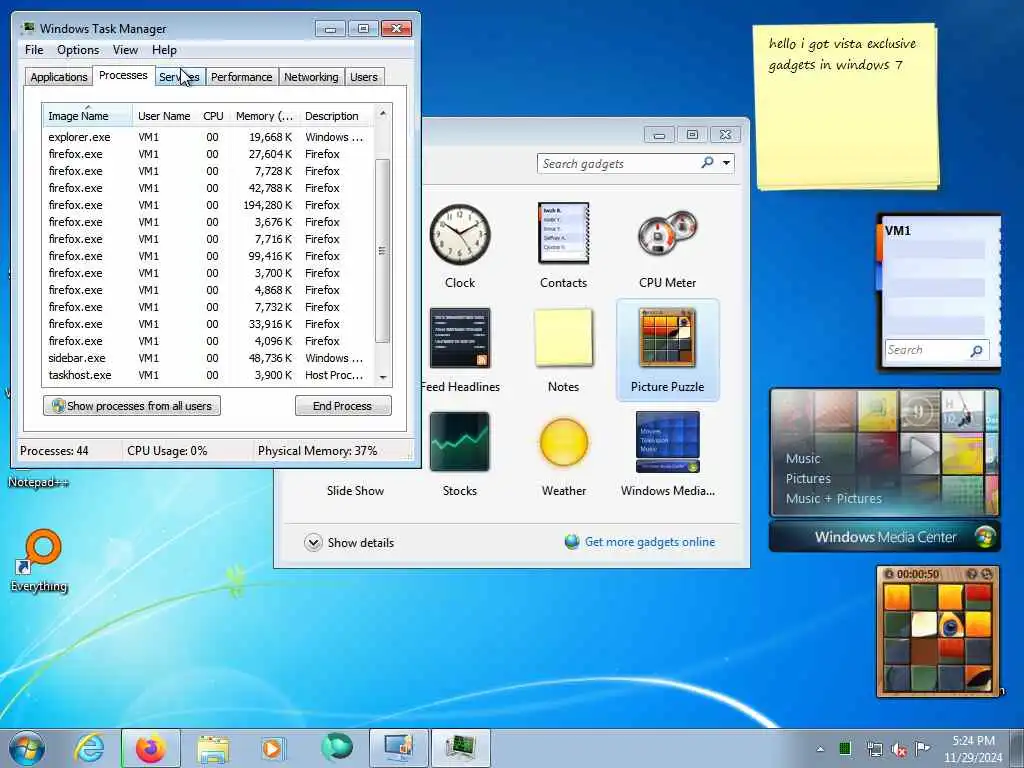The height and width of the screenshot is (768, 1024).
Task: Select the Clock gadget icon
Action: click(460, 234)
